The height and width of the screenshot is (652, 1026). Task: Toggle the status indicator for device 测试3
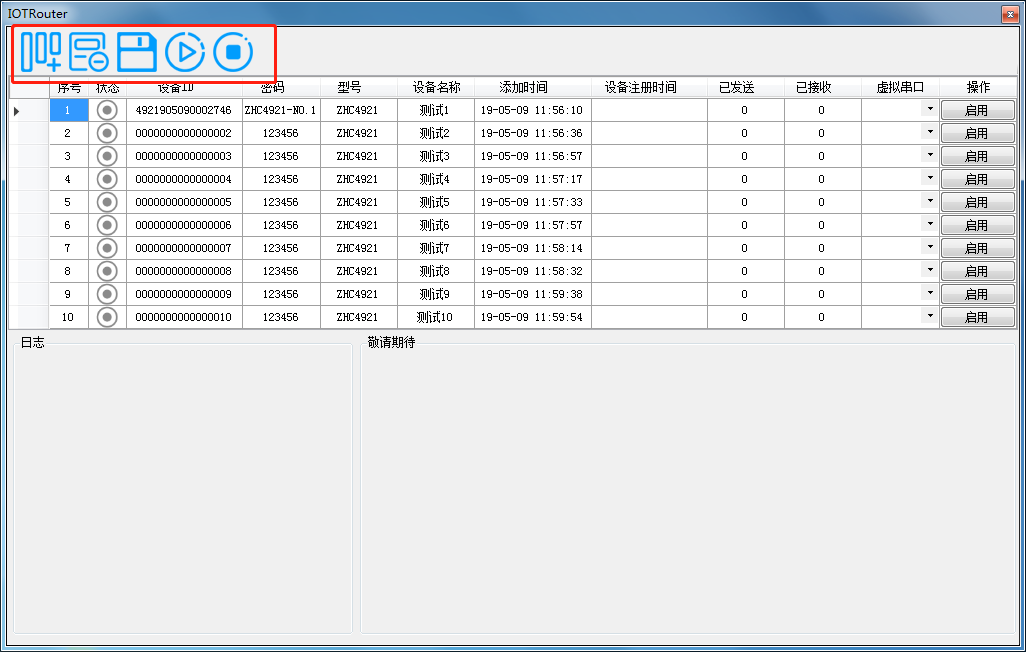tap(107, 156)
